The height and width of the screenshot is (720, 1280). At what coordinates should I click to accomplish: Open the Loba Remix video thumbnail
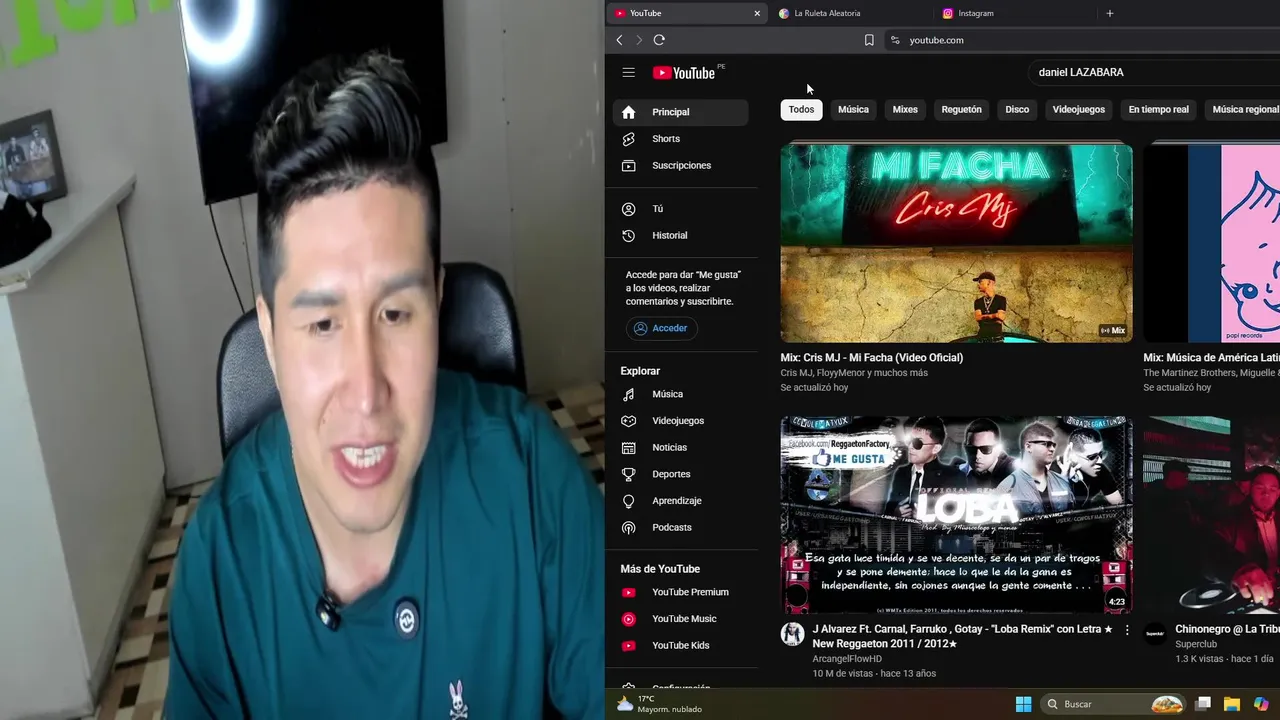956,515
